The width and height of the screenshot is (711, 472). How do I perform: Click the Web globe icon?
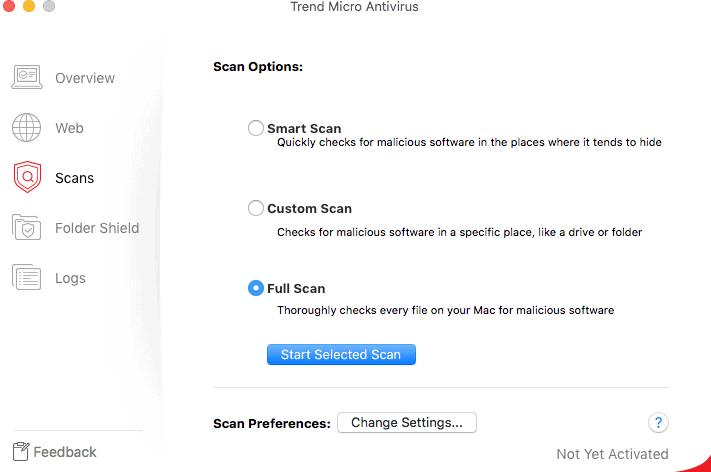pos(26,128)
